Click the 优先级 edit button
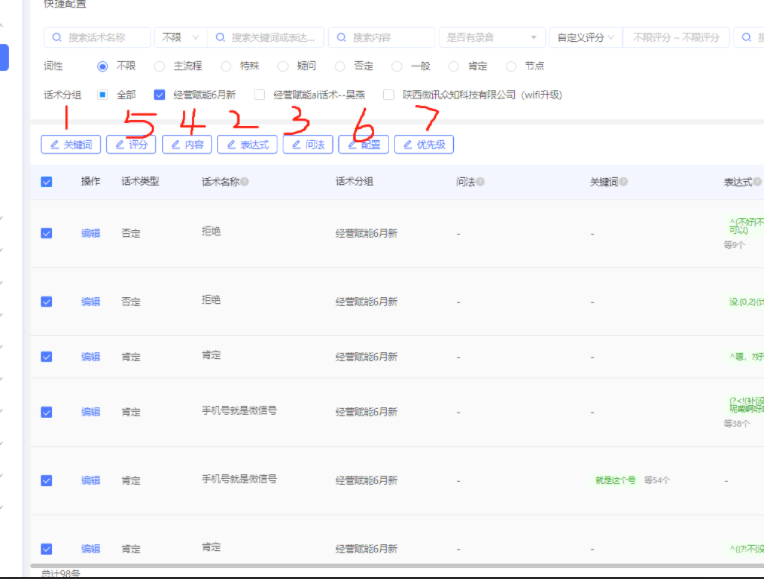 click(424, 145)
